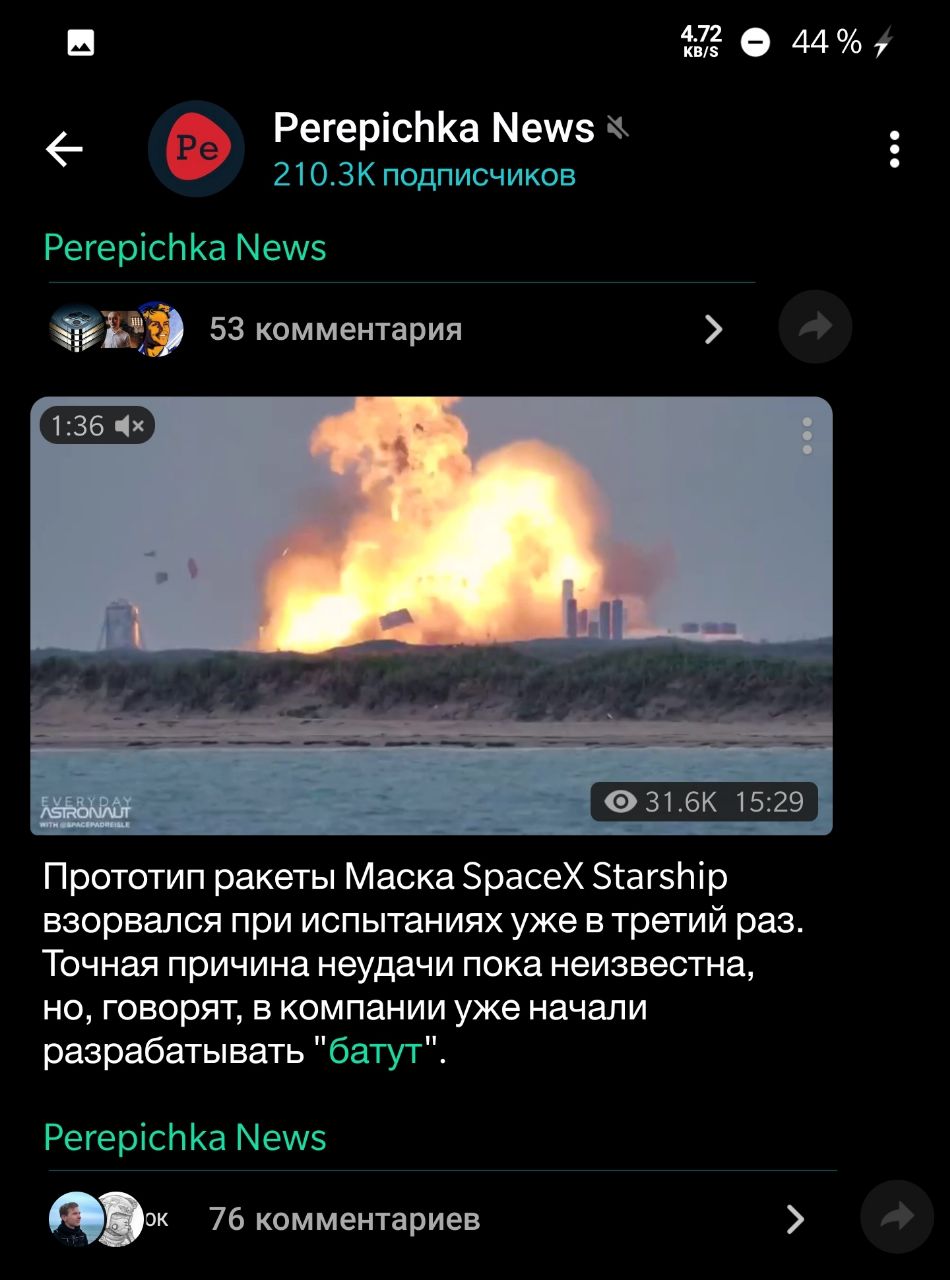This screenshot has height=1280, width=950.
Task: Open the video's three-dot options
Action: click(807, 436)
